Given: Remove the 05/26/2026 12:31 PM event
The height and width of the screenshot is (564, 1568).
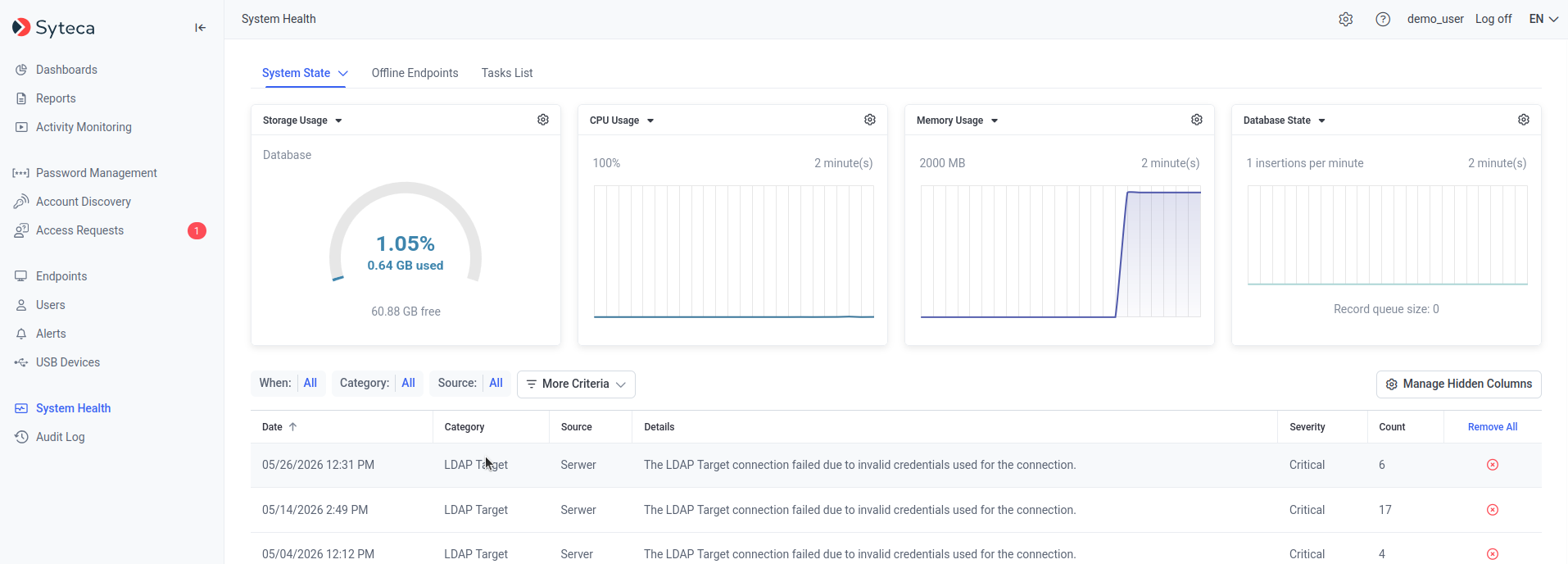Looking at the screenshot, I should coord(1493,465).
